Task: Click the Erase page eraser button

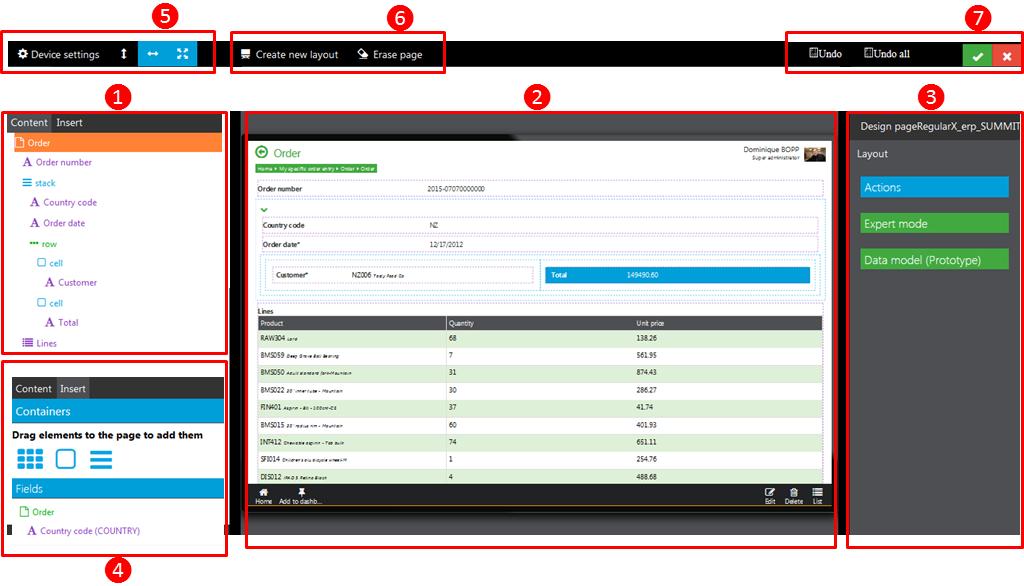Action: click(389, 54)
